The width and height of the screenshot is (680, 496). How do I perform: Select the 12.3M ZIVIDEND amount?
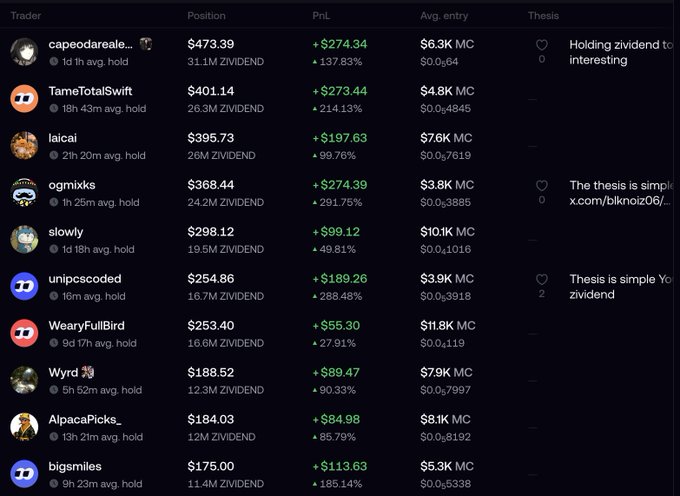(x=226, y=390)
